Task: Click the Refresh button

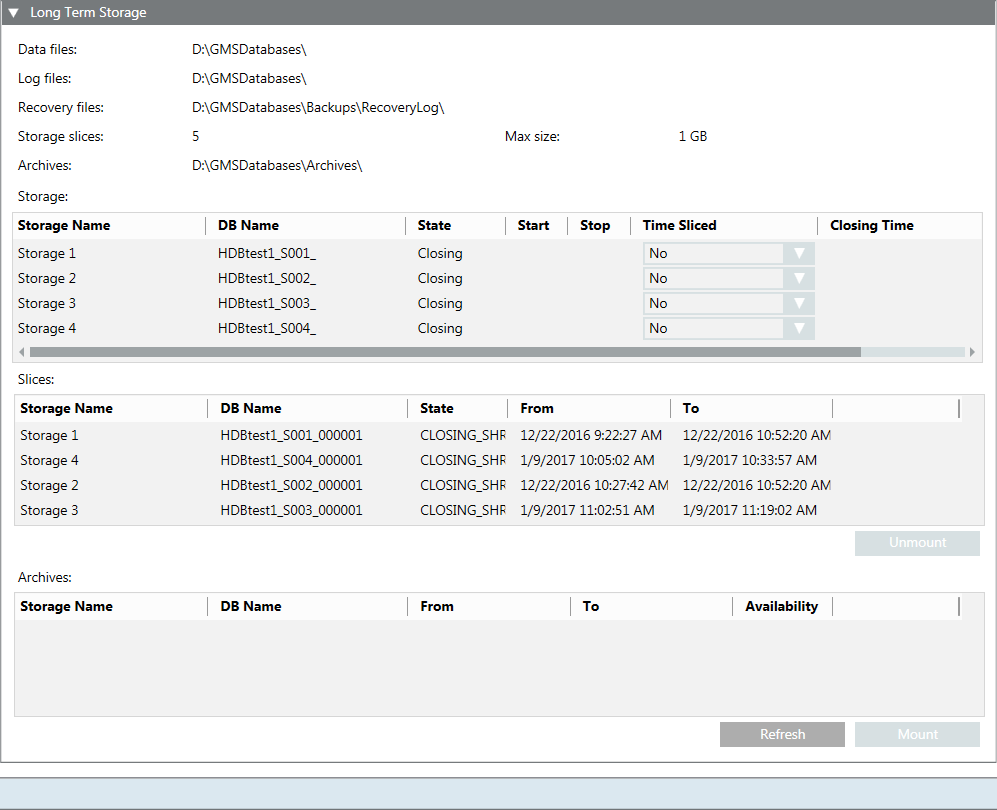Action: [782, 735]
